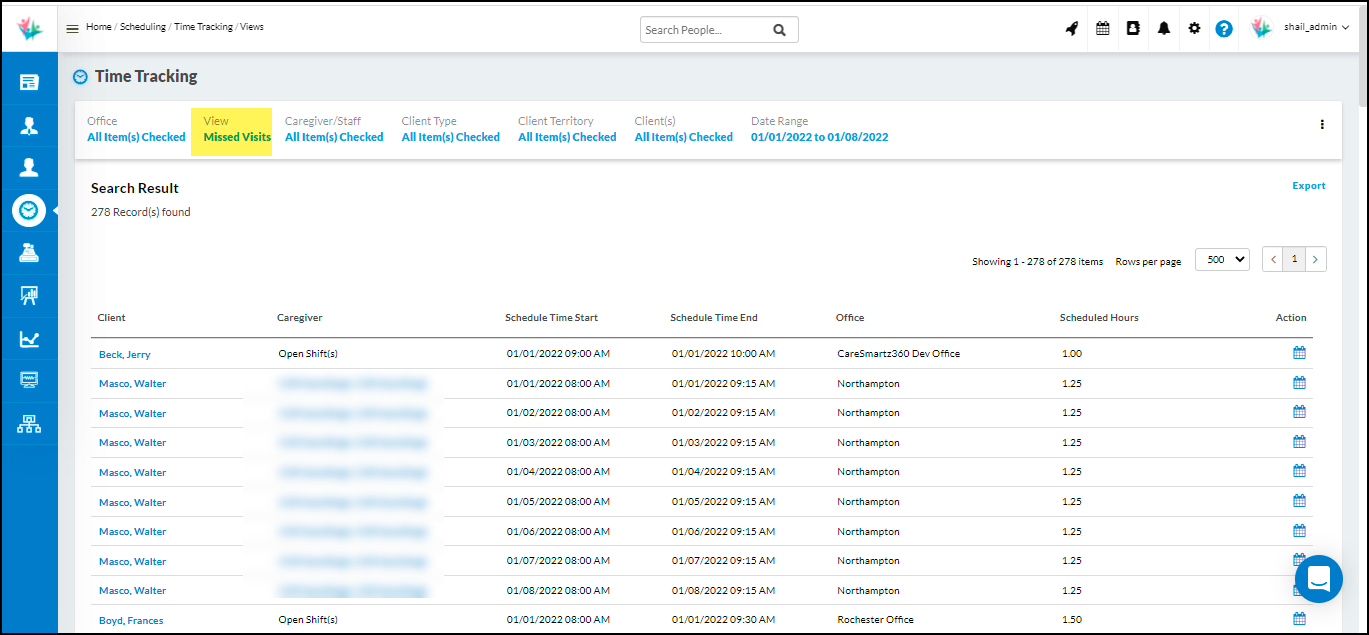
Task: Click the rocket icon in top bar
Action: pos(1072,29)
